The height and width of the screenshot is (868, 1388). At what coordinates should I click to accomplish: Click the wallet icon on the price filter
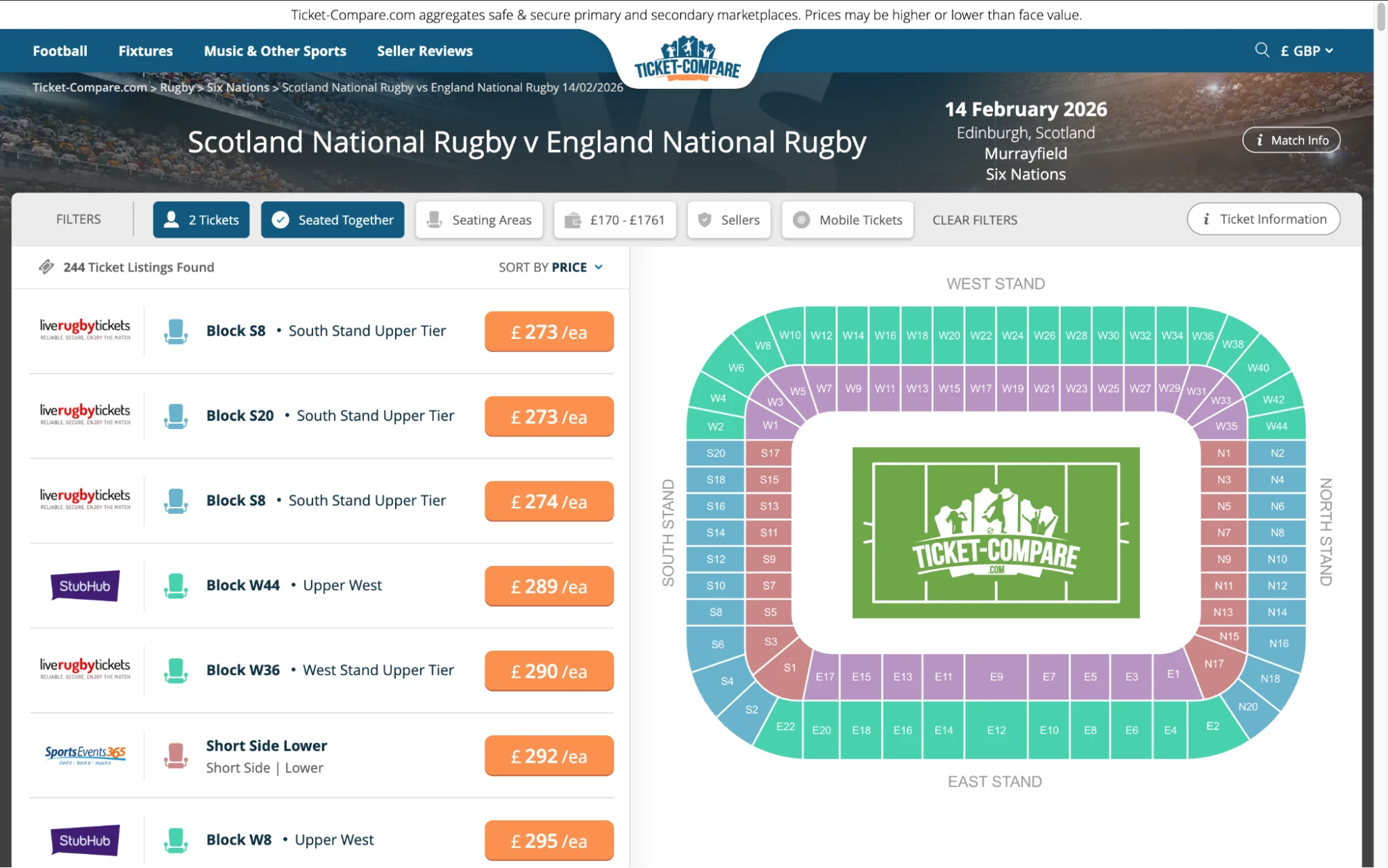[573, 219]
